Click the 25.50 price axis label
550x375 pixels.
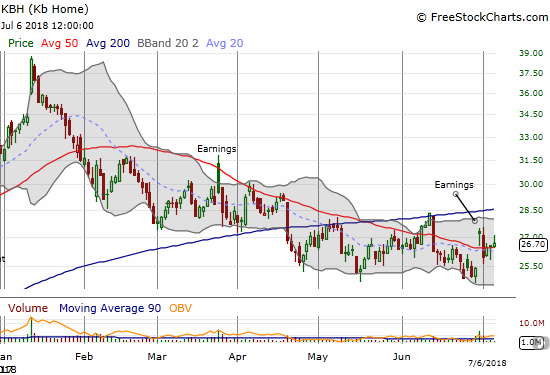click(531, 266)
